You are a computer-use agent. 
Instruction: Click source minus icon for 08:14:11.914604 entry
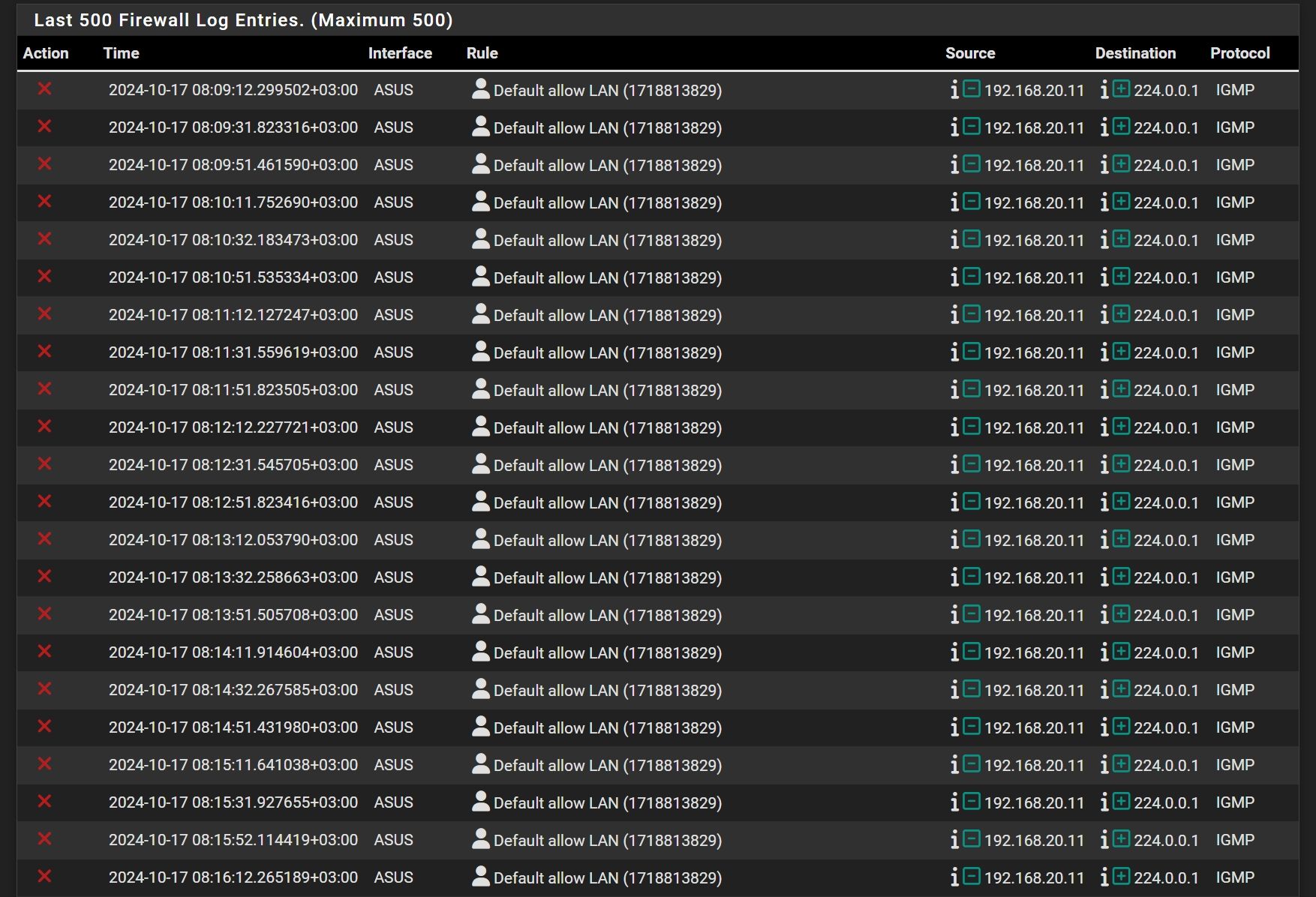pos(972,651)
